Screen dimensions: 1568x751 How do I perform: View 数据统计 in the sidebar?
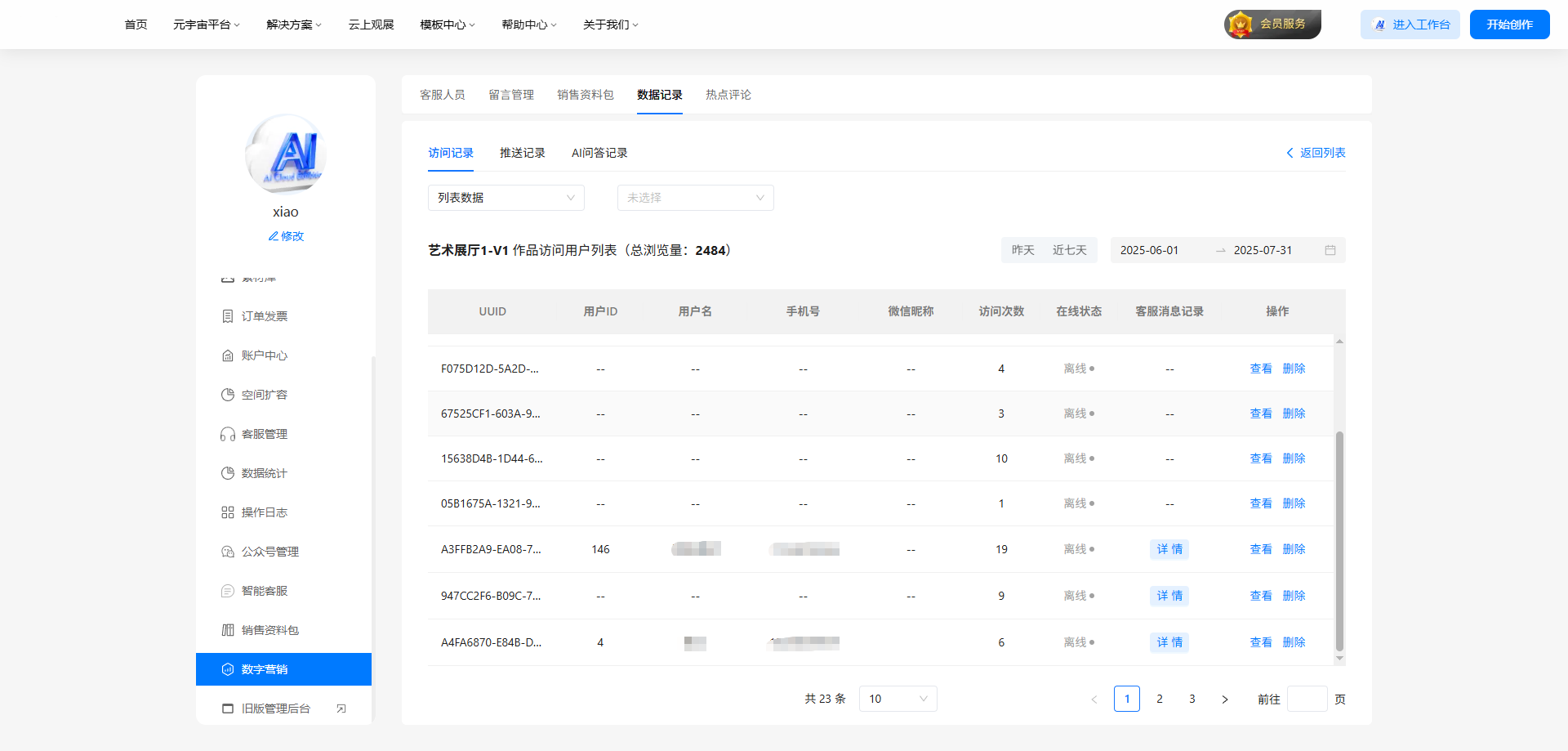(x=264, y=472)
